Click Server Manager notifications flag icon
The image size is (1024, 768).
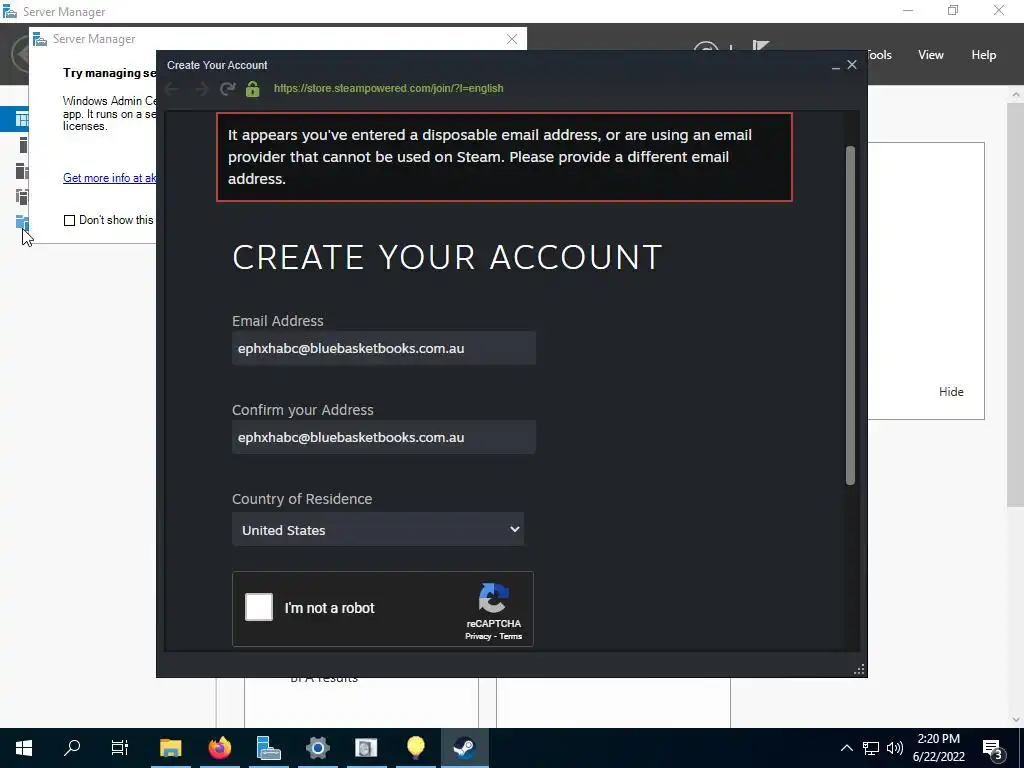pyautogui.click(x=760, y=47)
